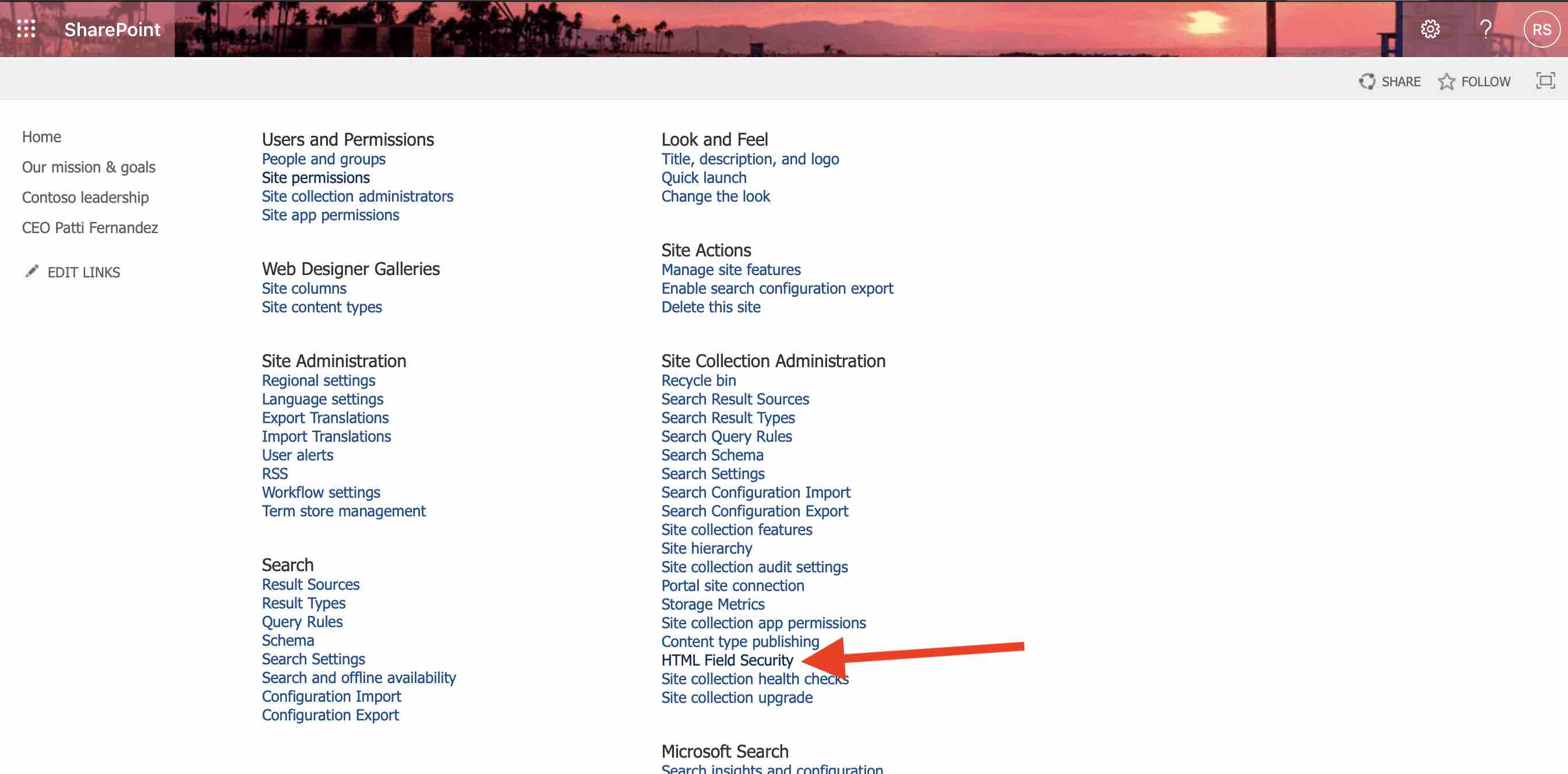Click Delete this site
Screen dimensions: 1568x774
coord(711,307)
